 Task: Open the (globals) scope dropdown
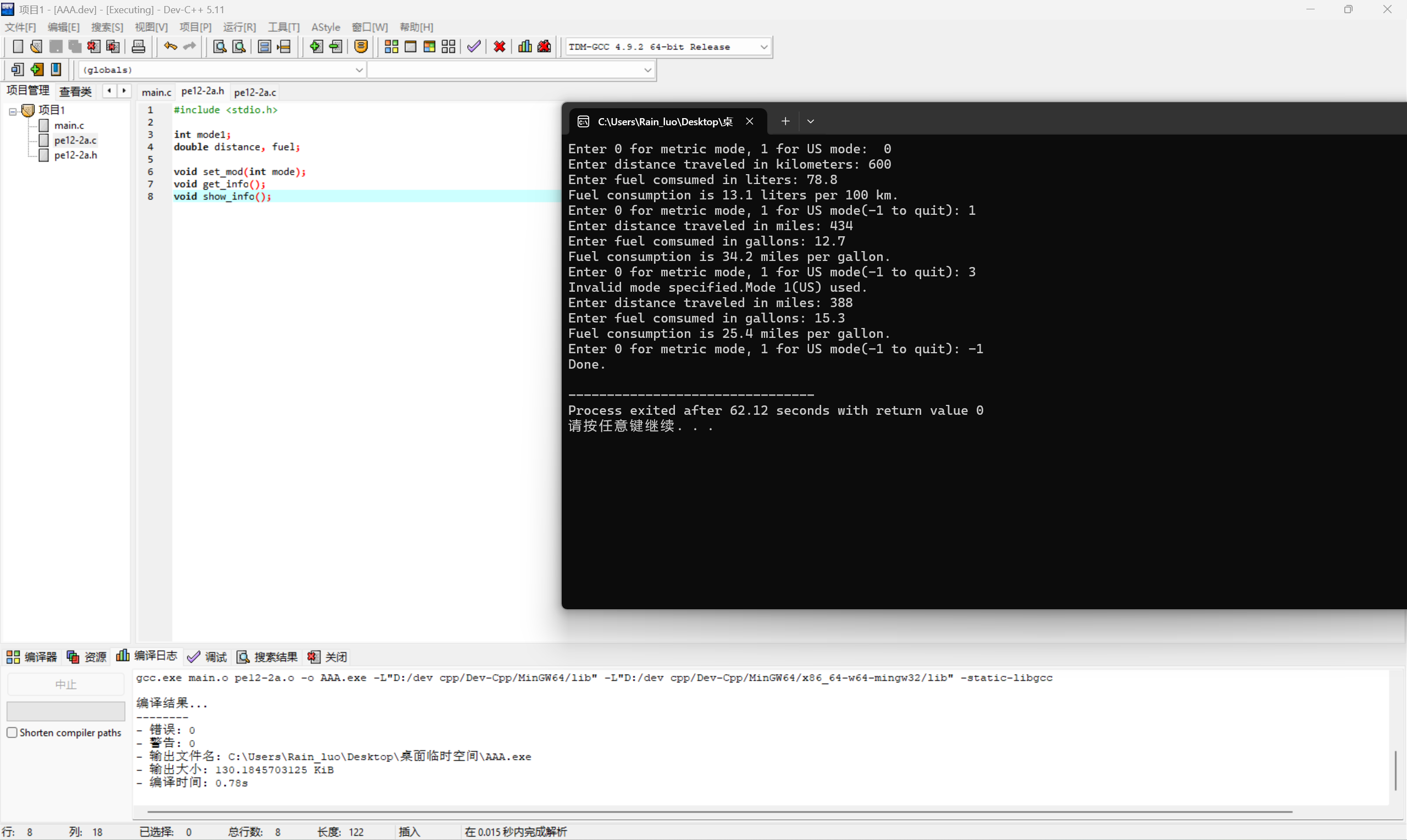click(358, 70)
